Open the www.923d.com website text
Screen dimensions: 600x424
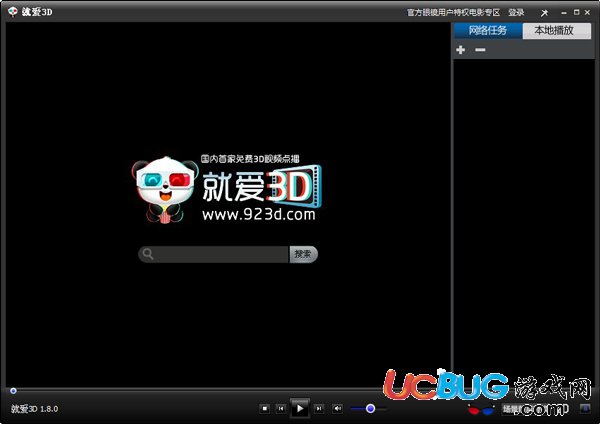(259, 215)
